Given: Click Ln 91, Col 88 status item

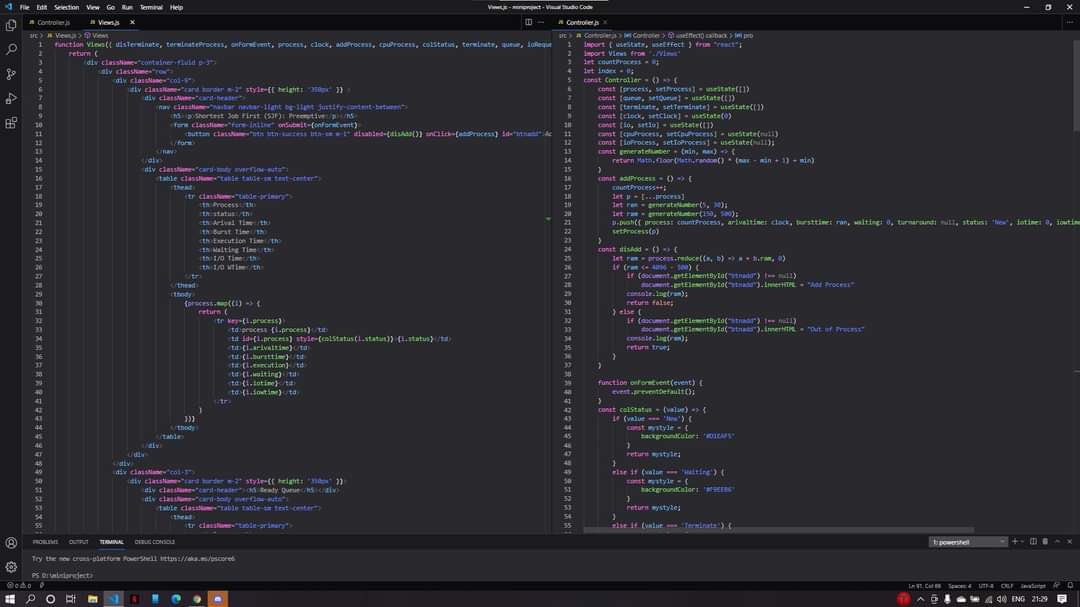Looking at the screenshot, I should click(925, 586).
